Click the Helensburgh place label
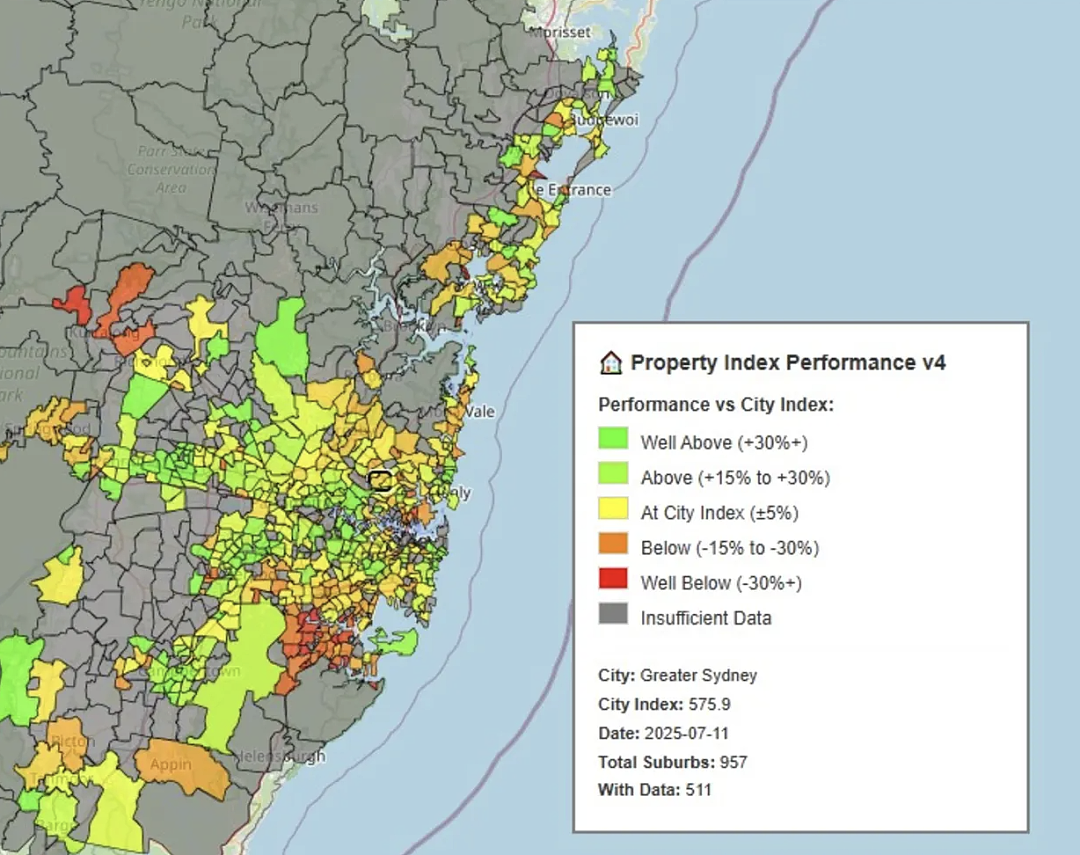This screenshot has width=1080, height=855. click(x=279, y=756)
